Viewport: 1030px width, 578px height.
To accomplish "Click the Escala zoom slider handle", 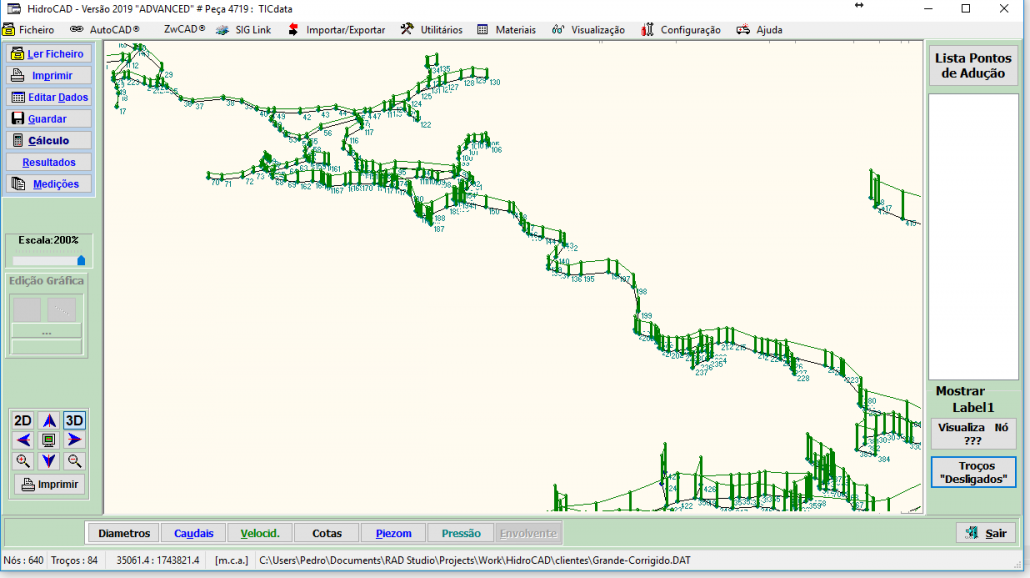I will [x=81, y=260].
